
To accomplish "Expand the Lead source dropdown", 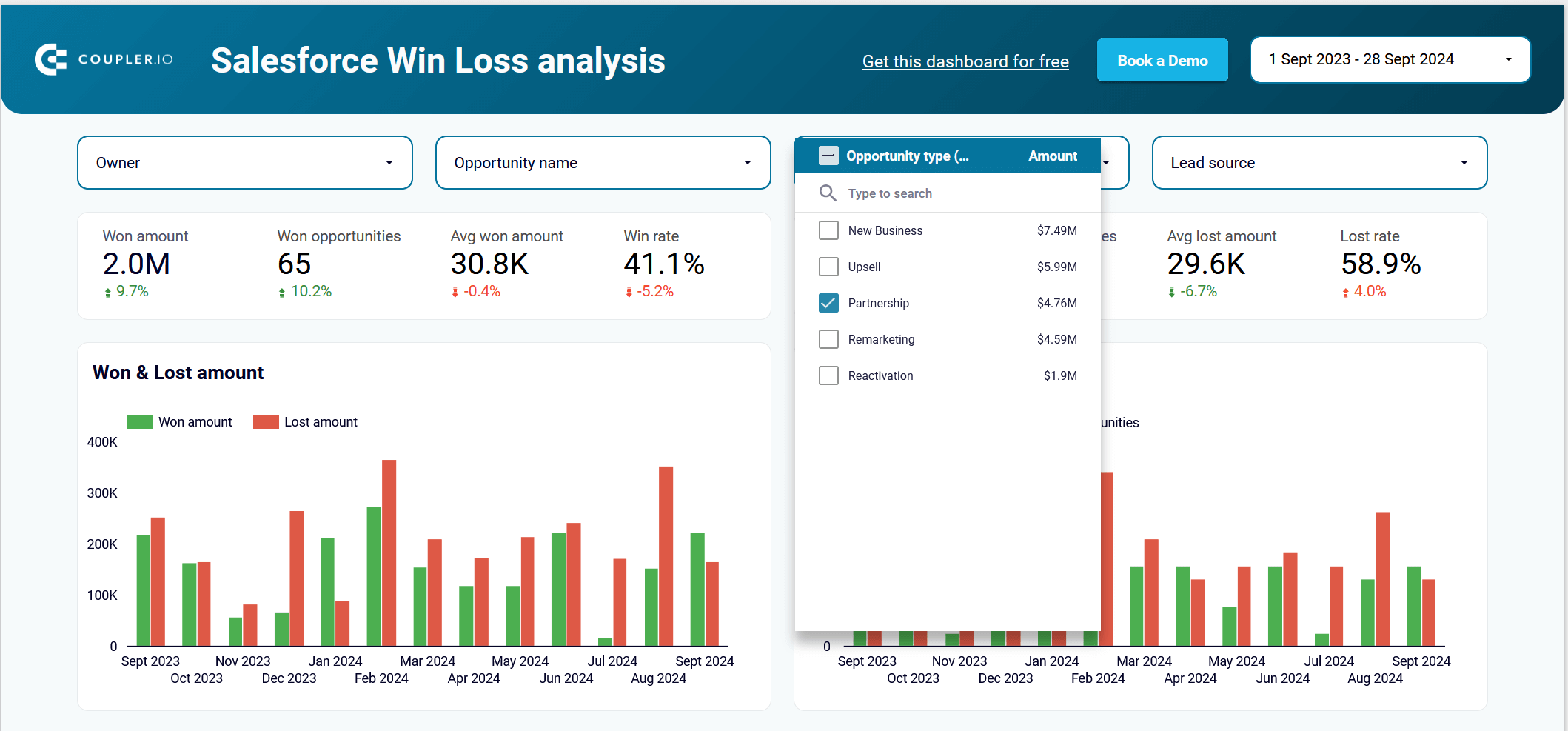I will [x=1319, y=163].
